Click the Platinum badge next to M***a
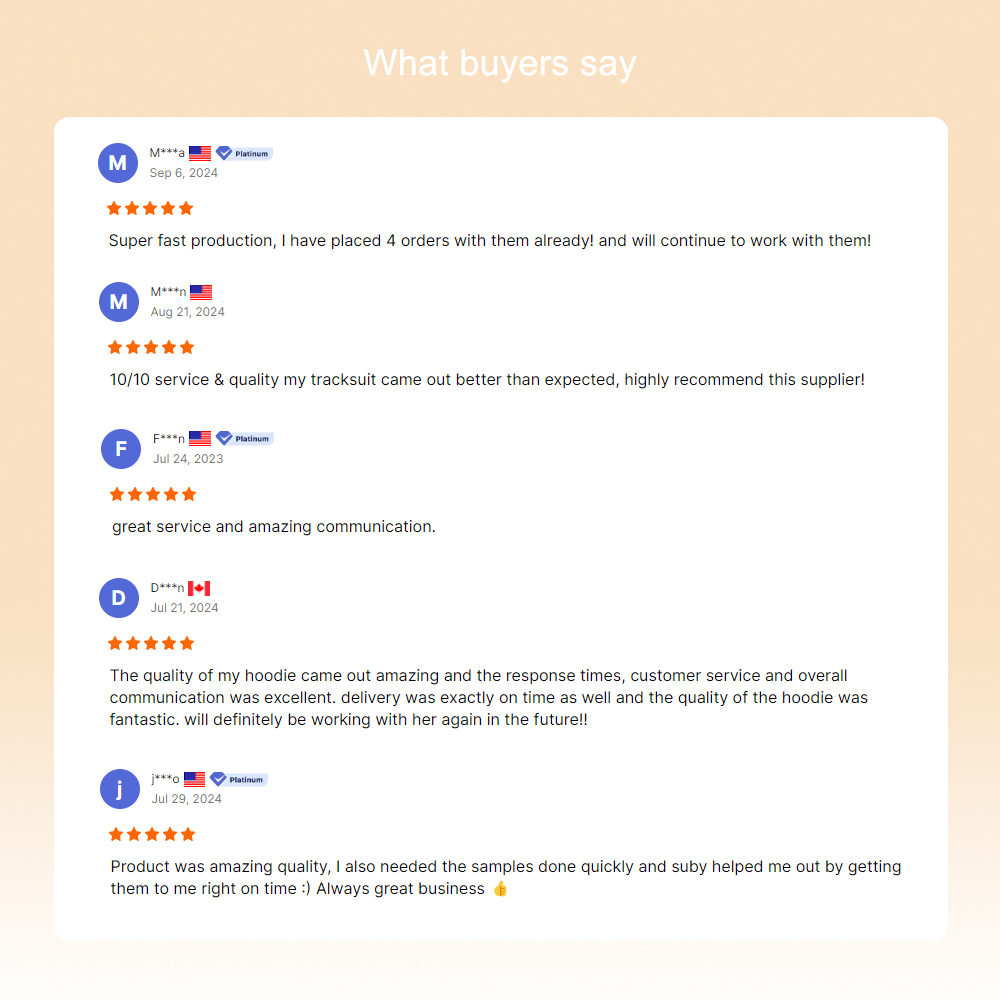Viewport: 1000px width, 1000px height. 244,153
